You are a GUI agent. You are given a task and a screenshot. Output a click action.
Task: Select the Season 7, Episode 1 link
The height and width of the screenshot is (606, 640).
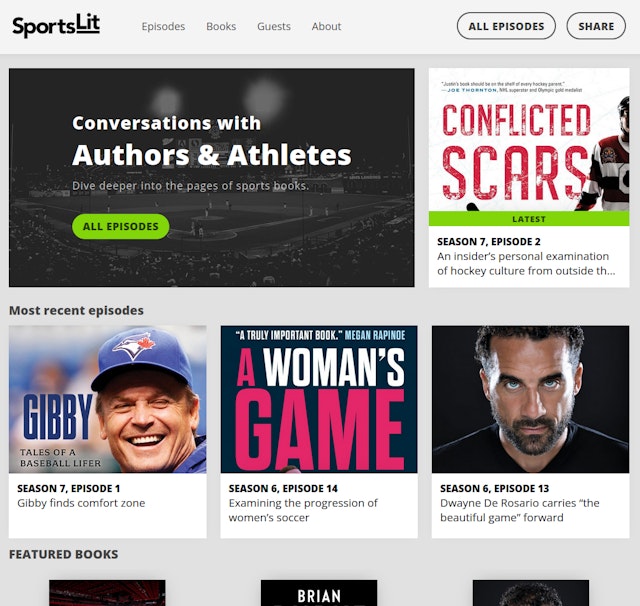[x=69, y=488]
